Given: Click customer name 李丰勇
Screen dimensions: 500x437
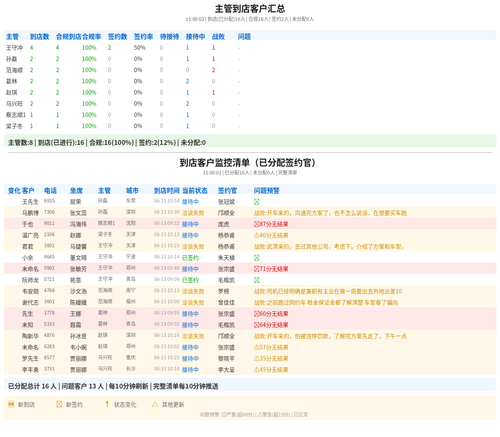Looking at the screenshot, I should click(x=30, y=370).
